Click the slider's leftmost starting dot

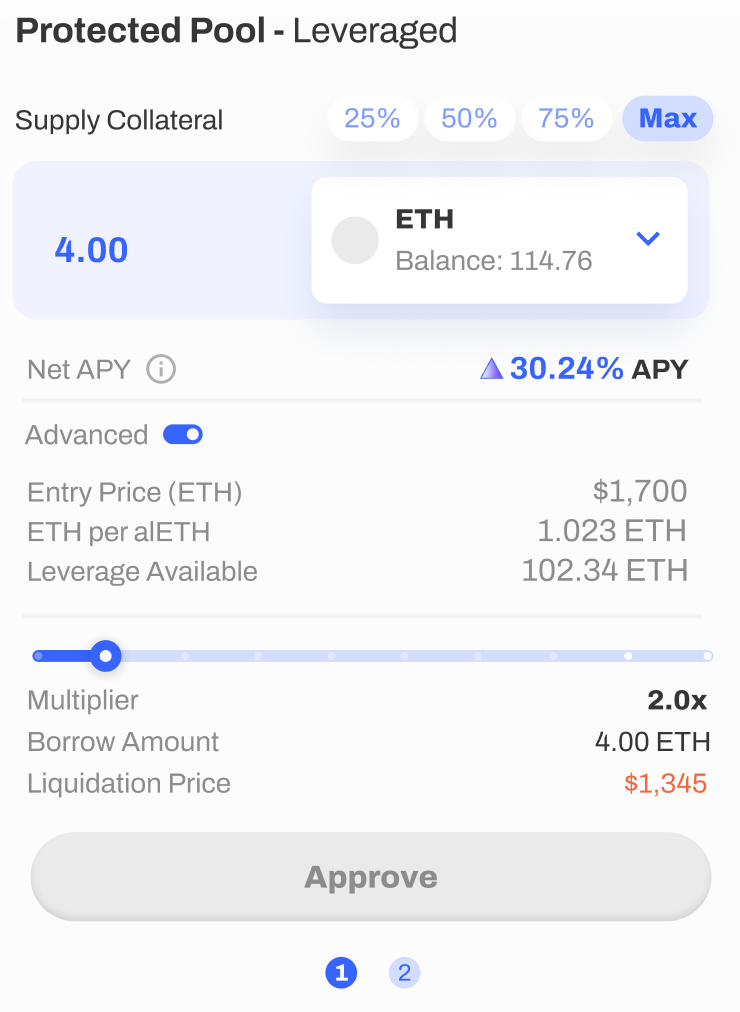pyautogui.click(x=38, y=656)
